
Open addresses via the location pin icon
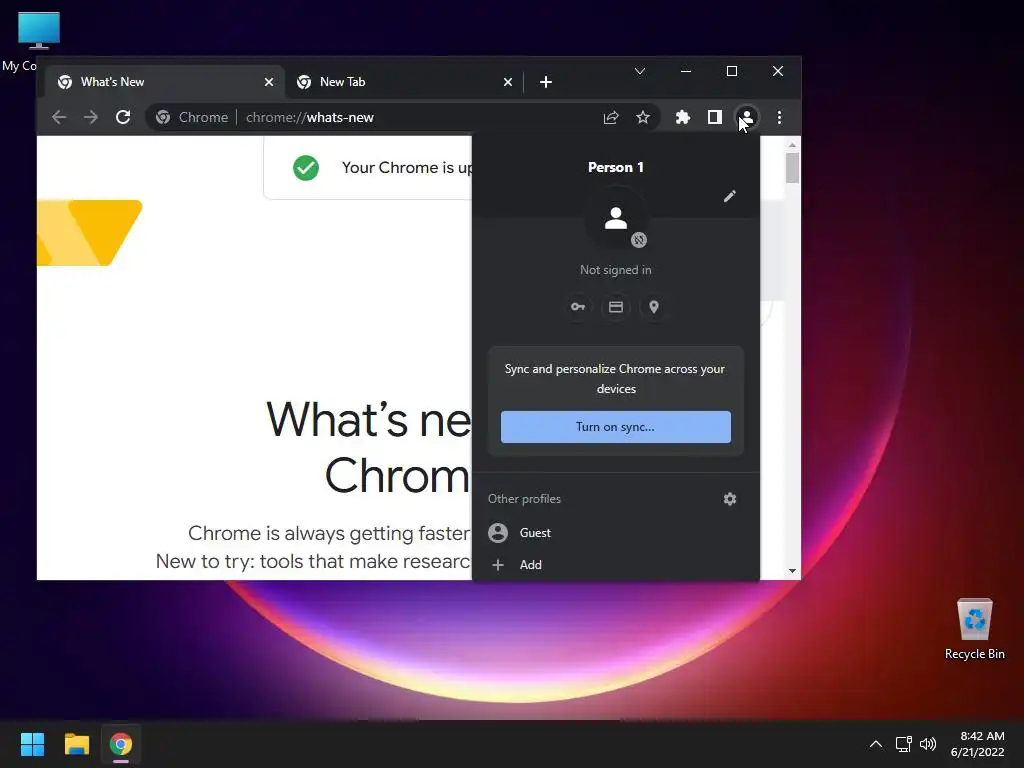pos(654,307)
